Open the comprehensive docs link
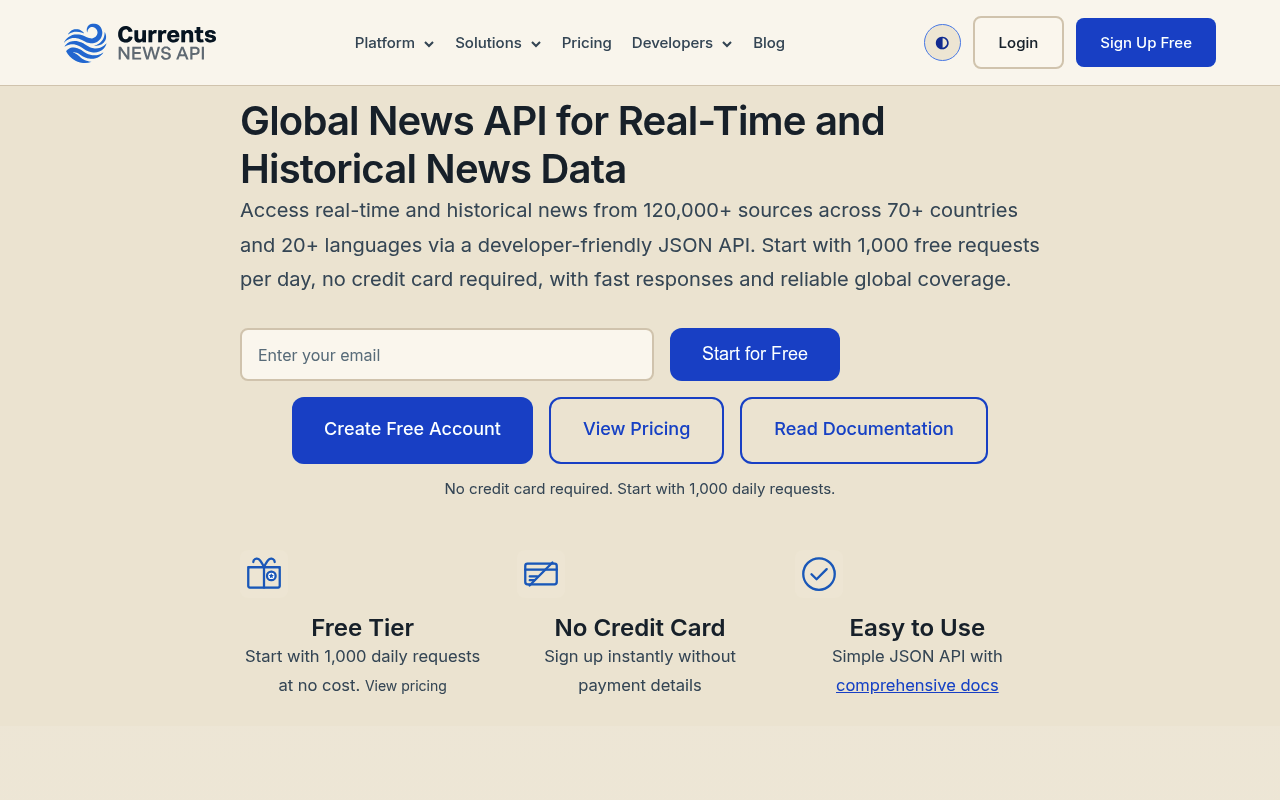Screen dimensions: 1280x800 [917, 685]
